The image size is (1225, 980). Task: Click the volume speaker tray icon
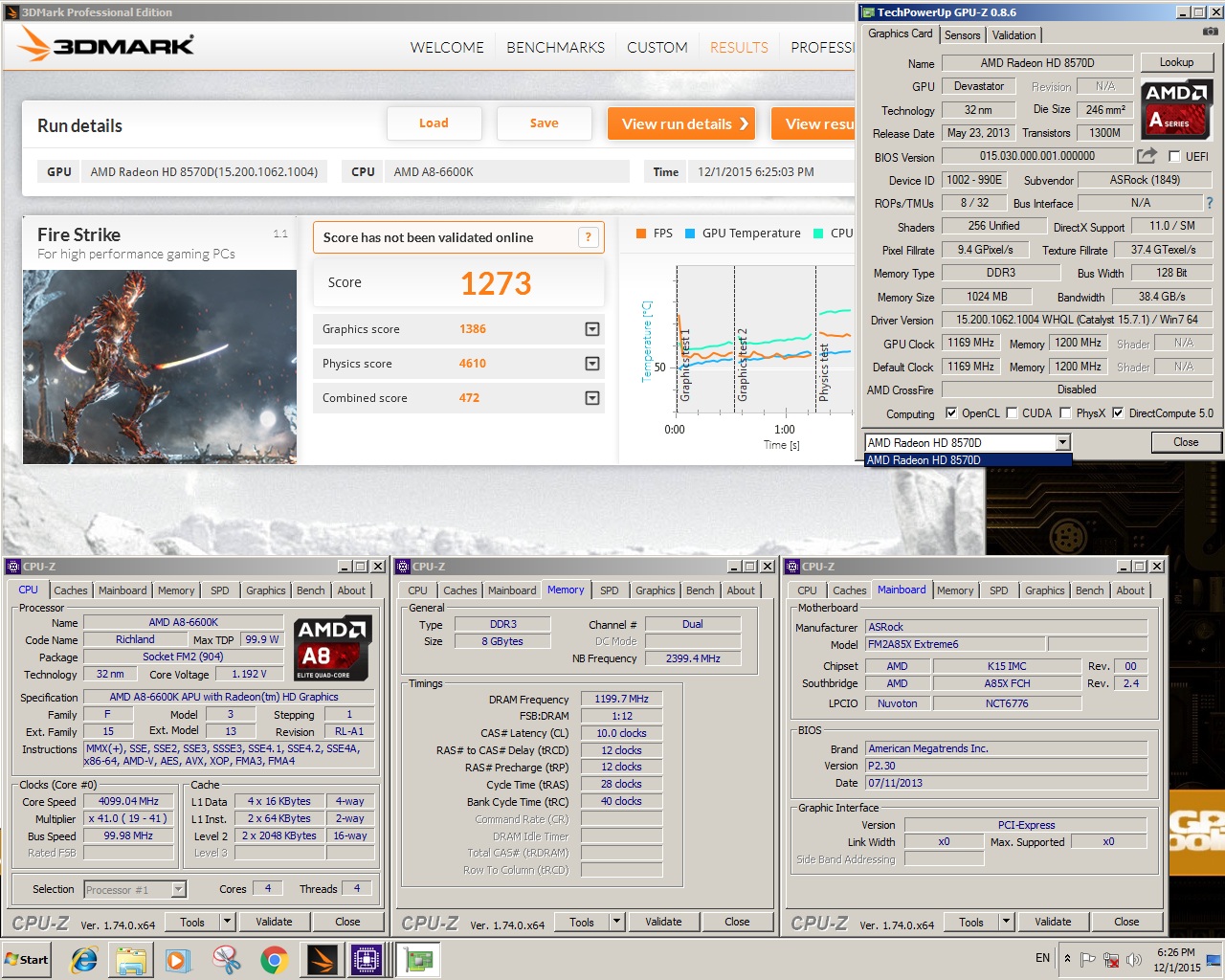coord(1134,959)
